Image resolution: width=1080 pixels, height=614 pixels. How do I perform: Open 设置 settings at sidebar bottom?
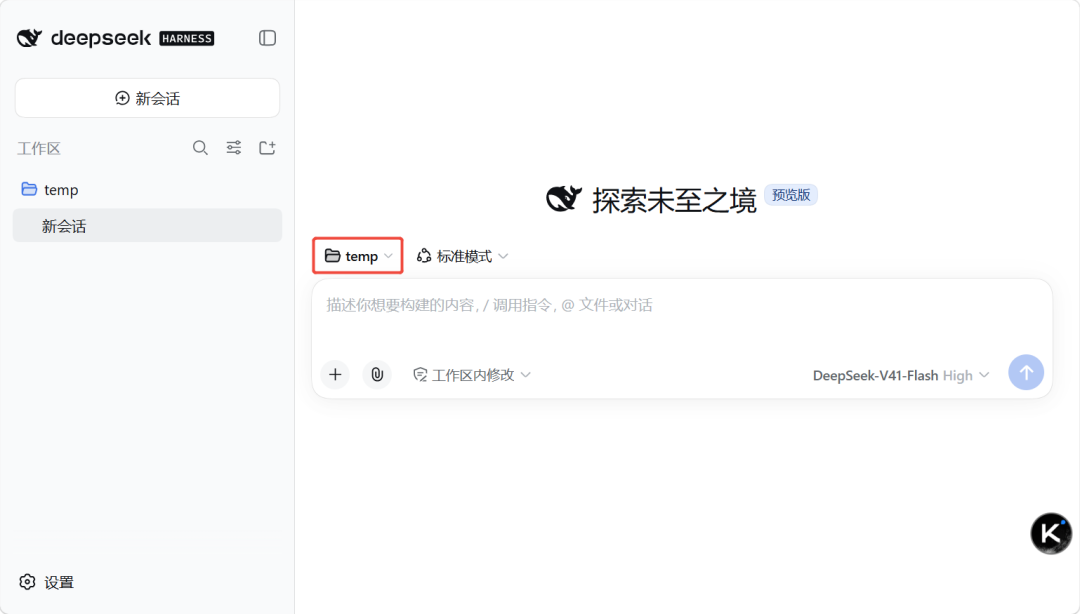47,582
